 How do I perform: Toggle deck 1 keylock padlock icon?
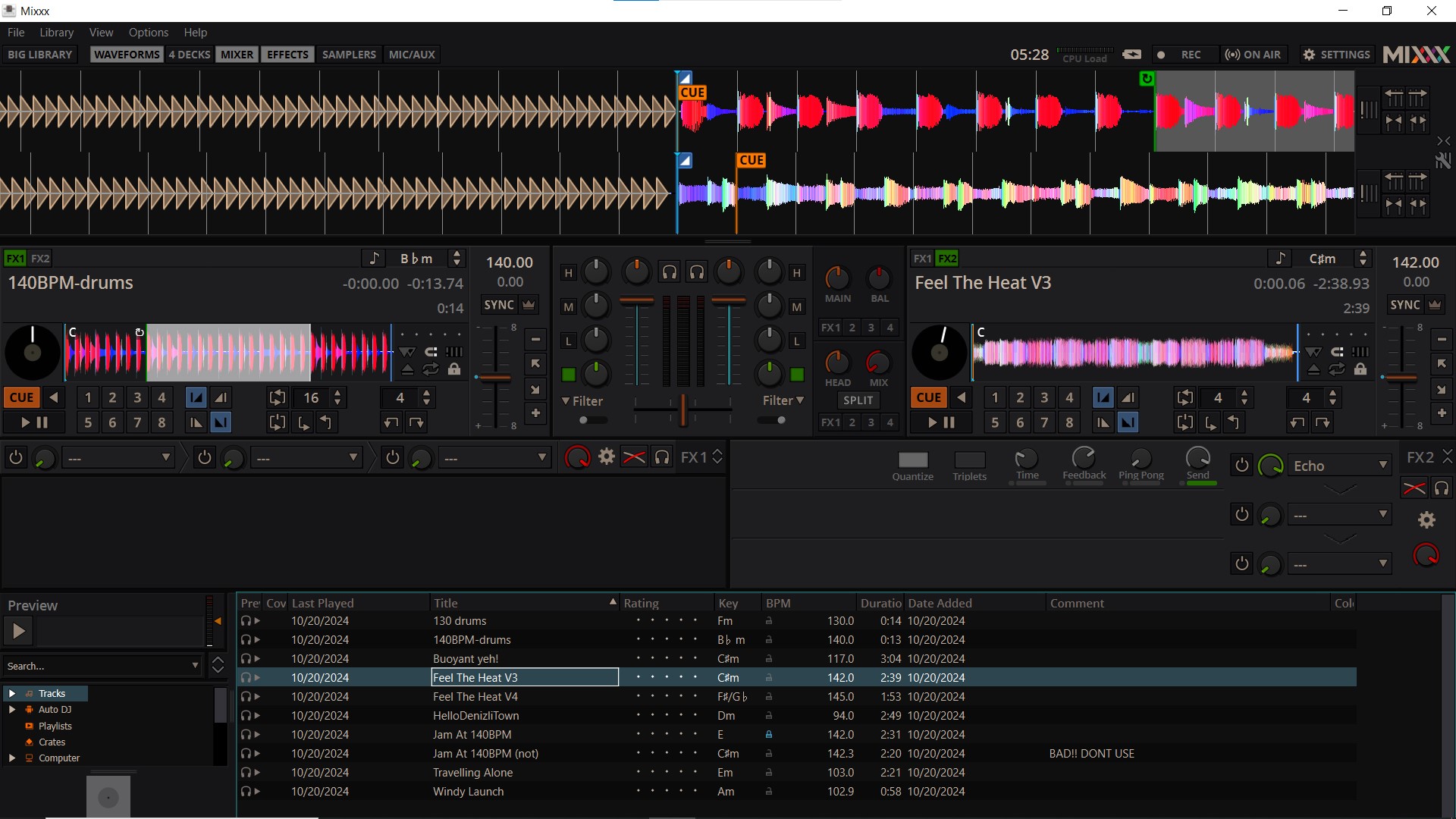click(454, 369)
